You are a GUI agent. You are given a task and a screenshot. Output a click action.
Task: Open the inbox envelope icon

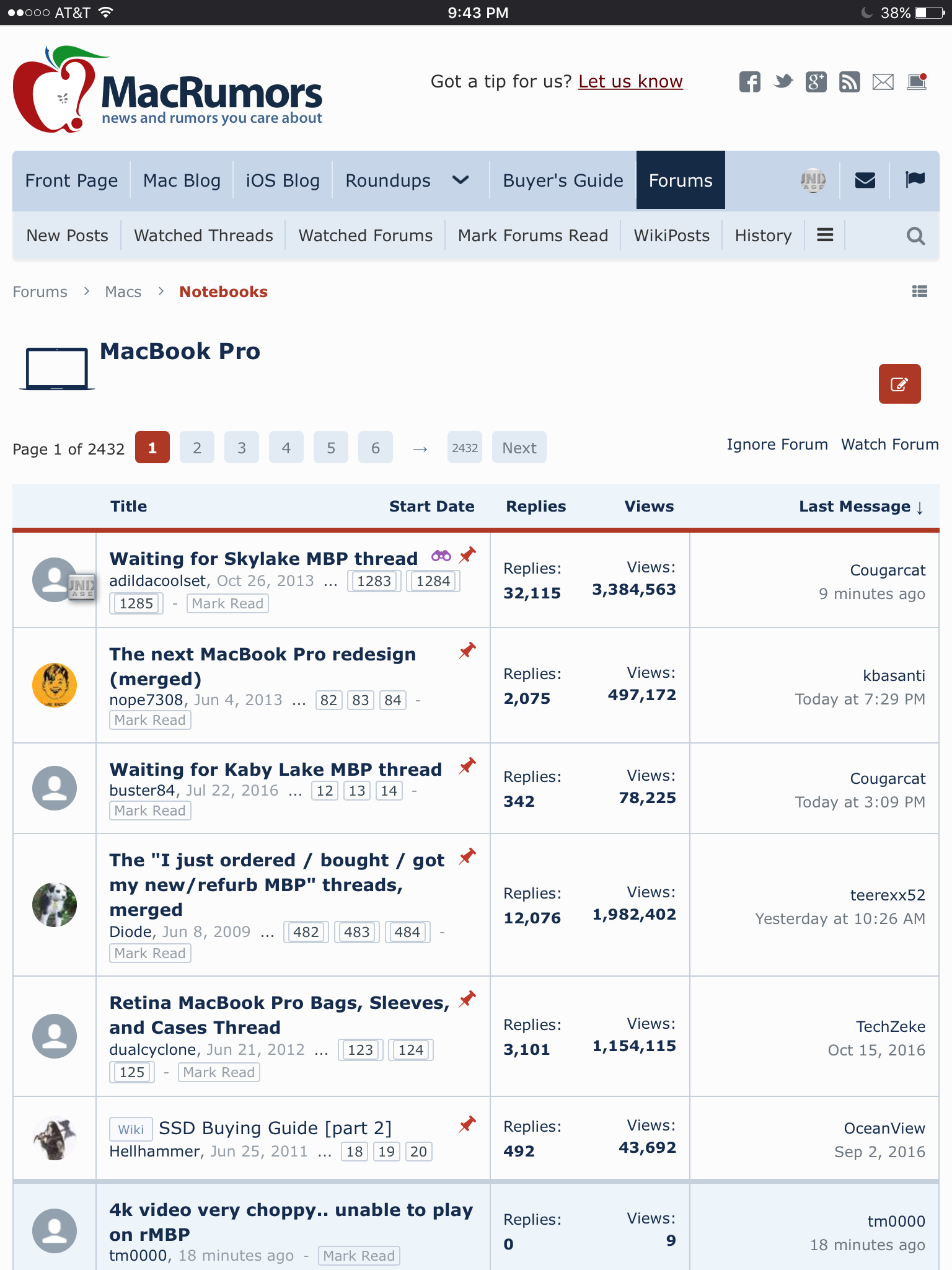[865, 180]
